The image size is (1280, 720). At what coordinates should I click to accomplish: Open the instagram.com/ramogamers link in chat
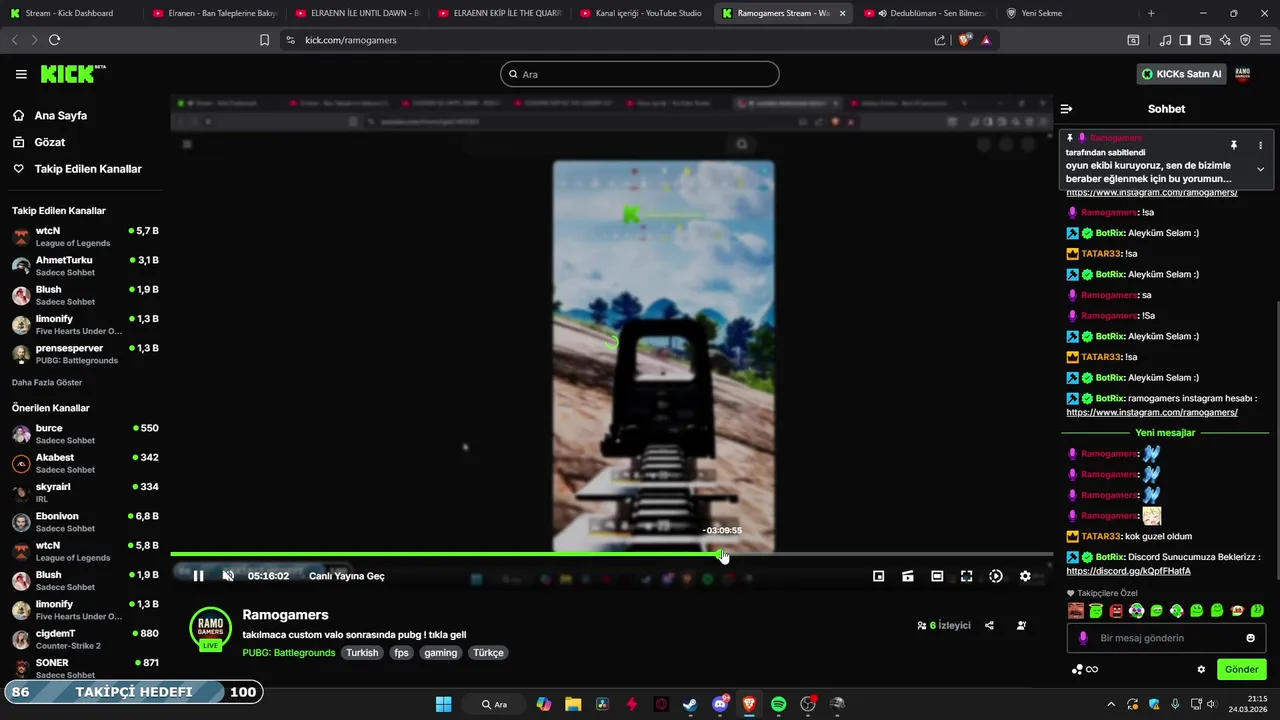[1152, 412]
